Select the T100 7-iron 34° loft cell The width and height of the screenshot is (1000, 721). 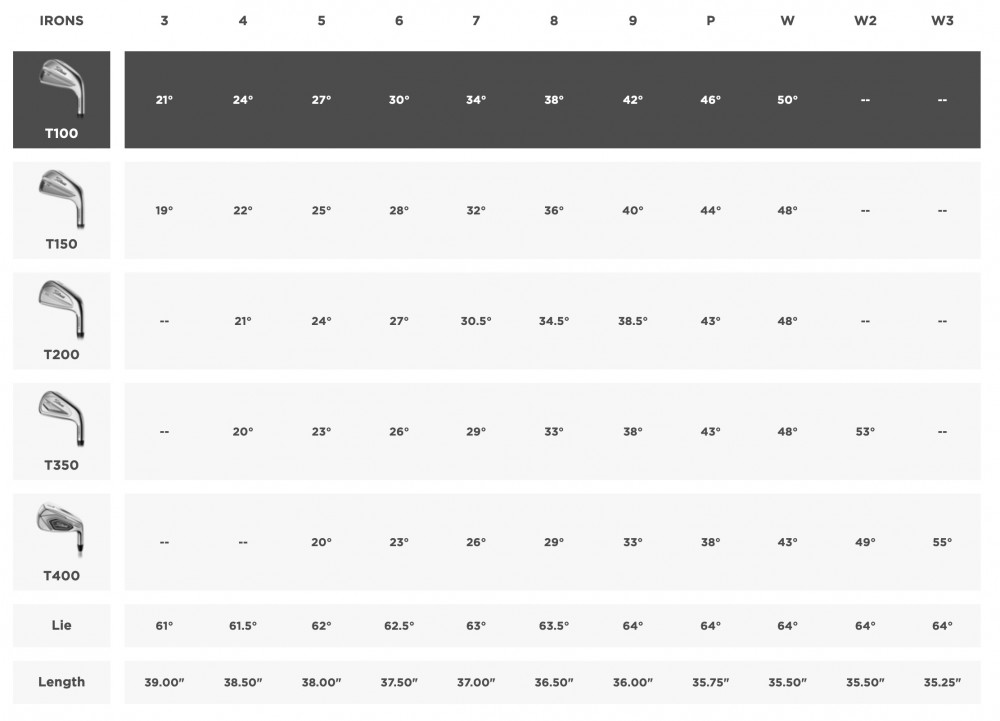pyautogui.click(x=476, y=99)
